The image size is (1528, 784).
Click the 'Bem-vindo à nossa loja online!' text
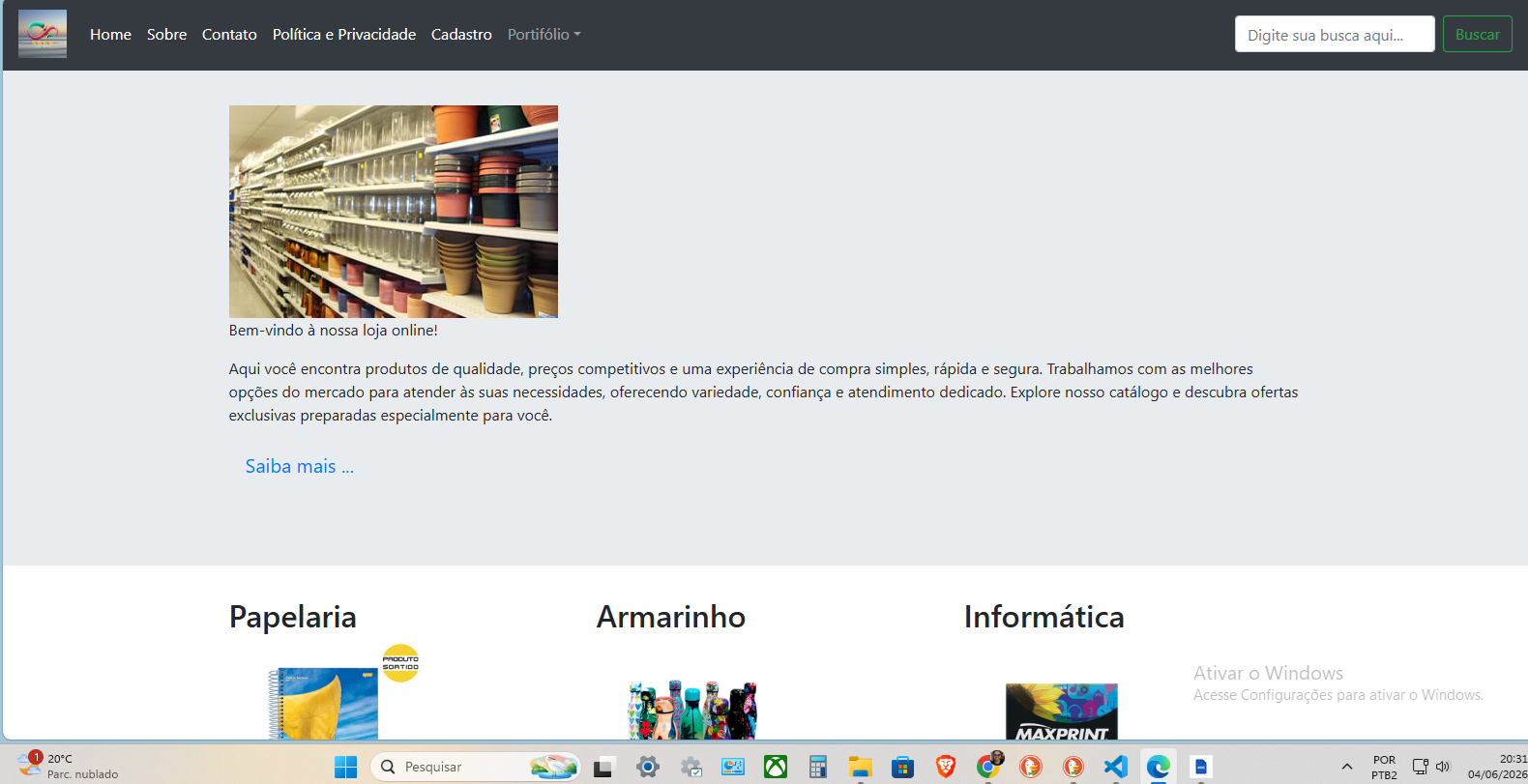coord(334,331)
